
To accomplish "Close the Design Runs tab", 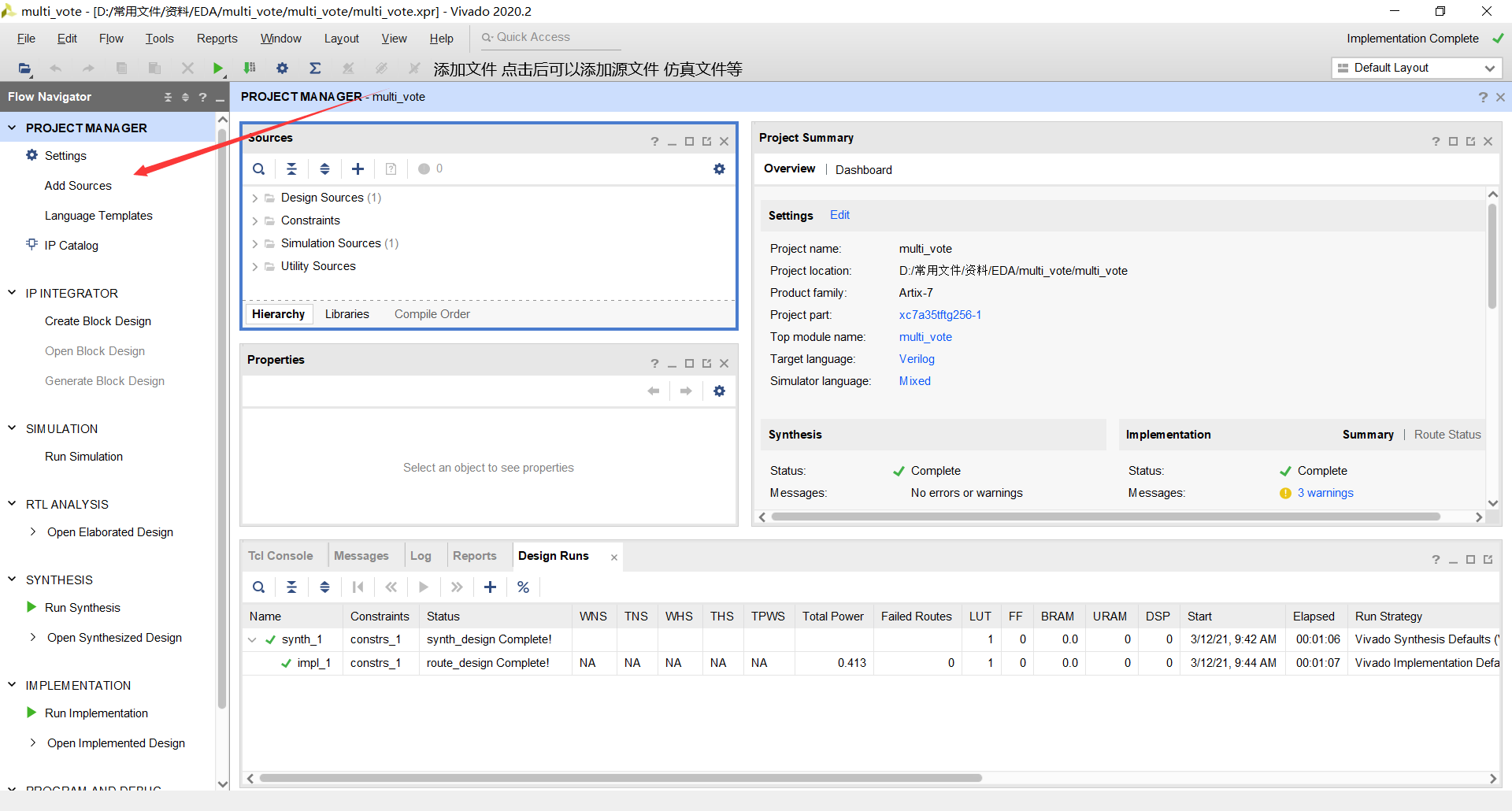I will [x=614, y=557].
